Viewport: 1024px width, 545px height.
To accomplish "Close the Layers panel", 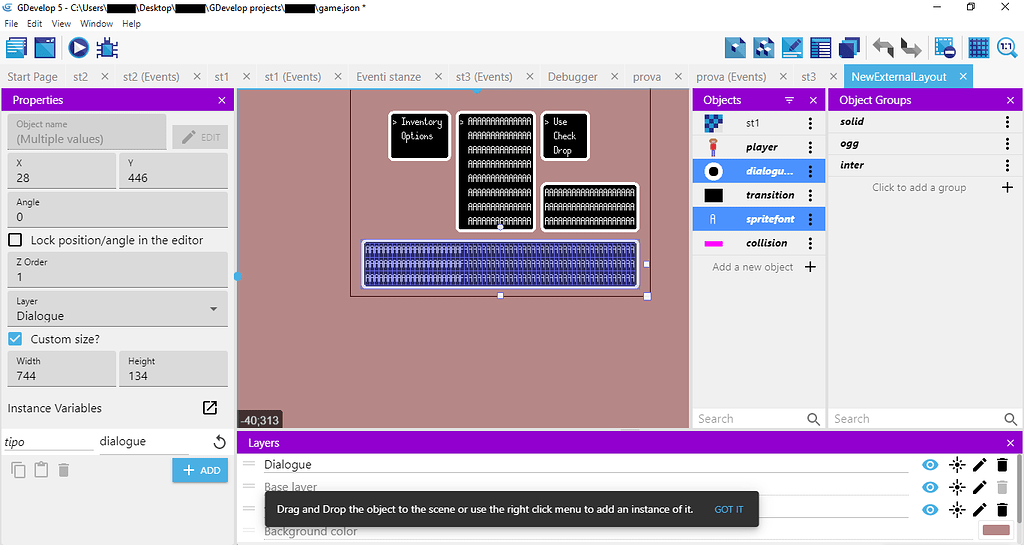I will [x=1010, y=443].
